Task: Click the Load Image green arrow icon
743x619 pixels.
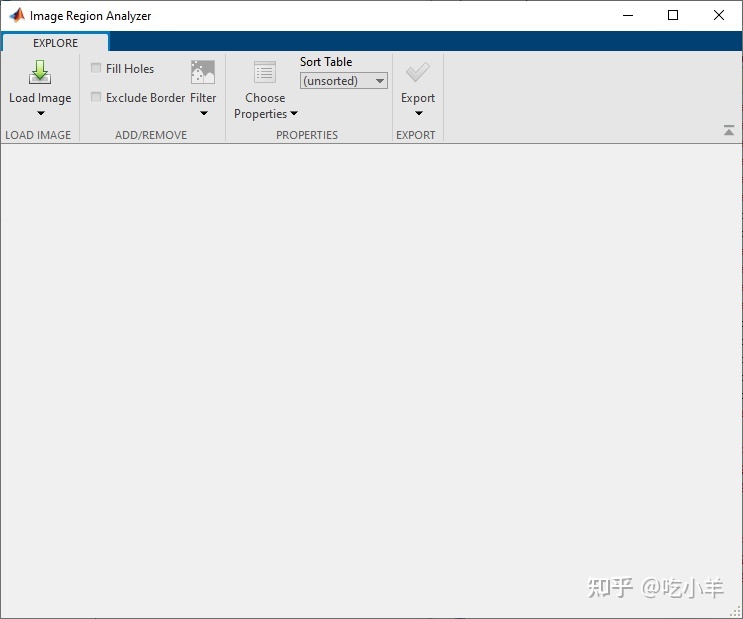Action: 40,73
